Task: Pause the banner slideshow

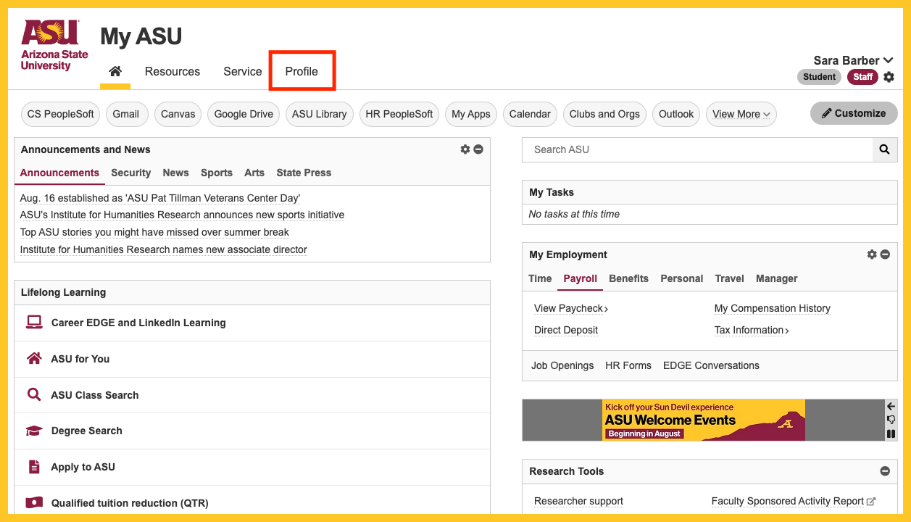Action: tap(891, 434)
